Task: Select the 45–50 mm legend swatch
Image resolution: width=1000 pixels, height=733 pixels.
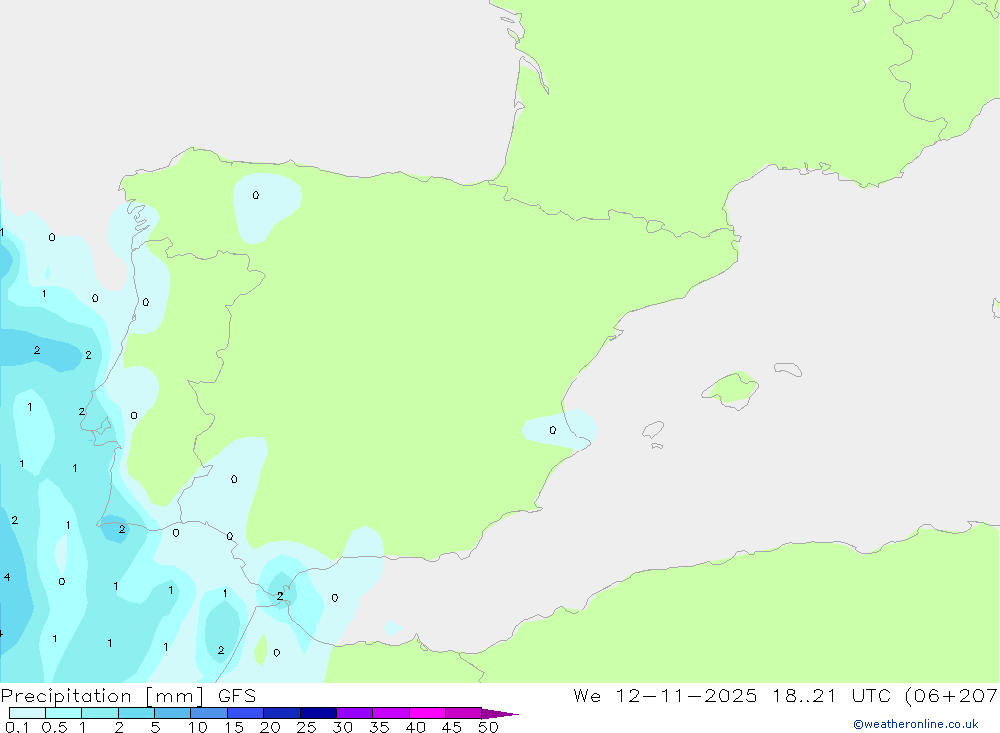Action: [464, 713]
